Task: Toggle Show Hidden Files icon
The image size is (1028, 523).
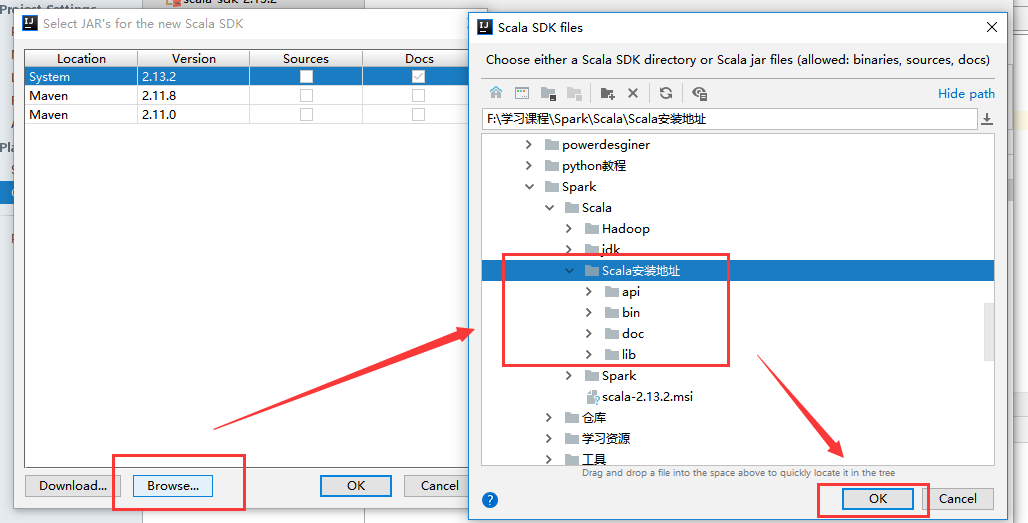Action: 700,93
